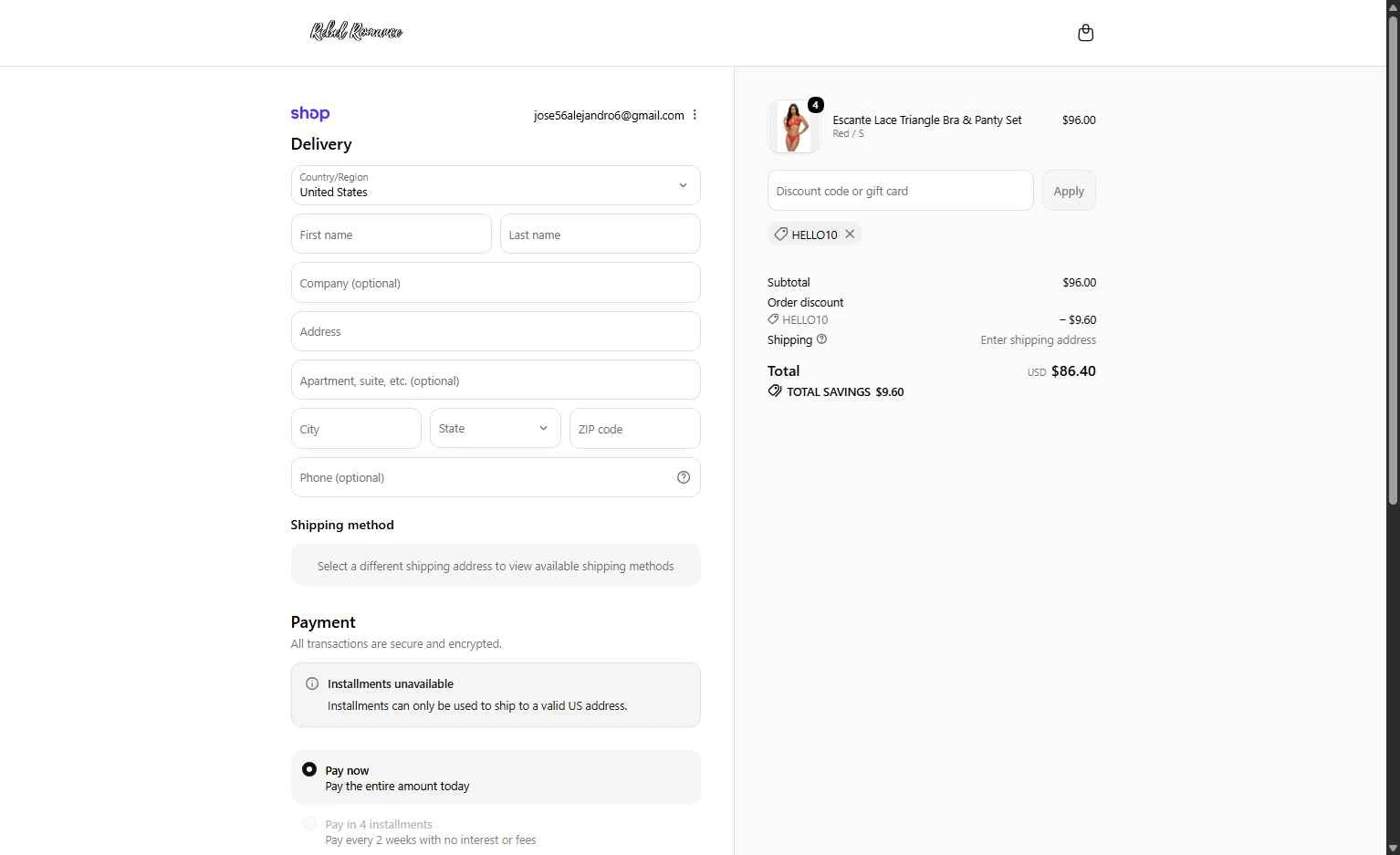
Task: Click the Address input field
Action: point(496,331)
